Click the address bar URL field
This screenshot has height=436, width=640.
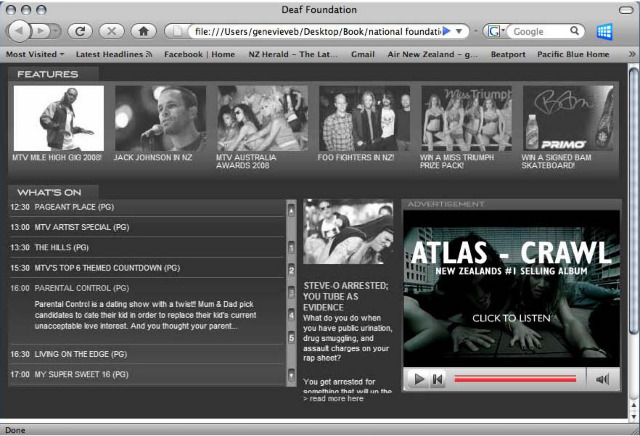[316, 31]
